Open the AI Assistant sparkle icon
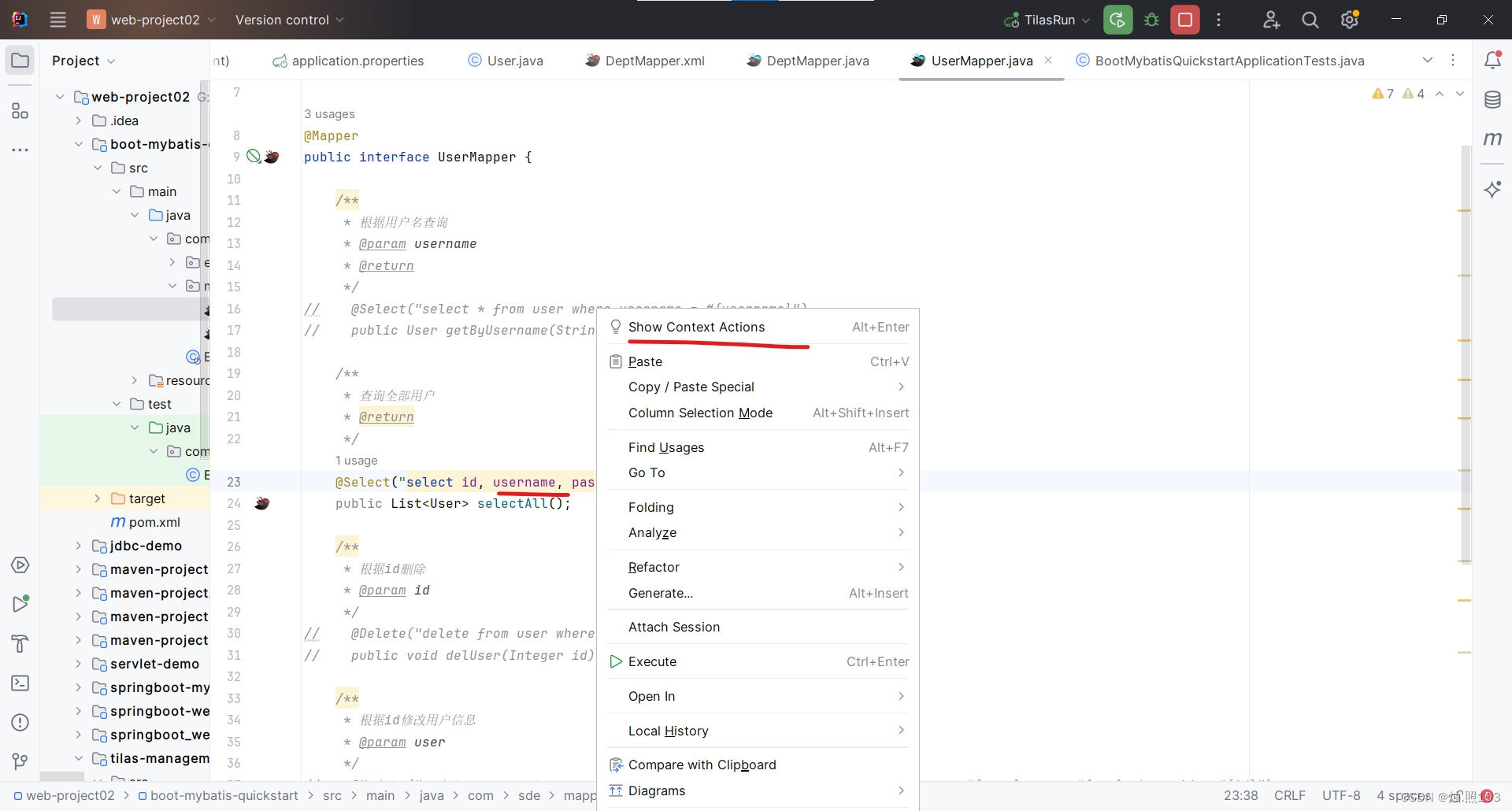This screenshot has width=1512, height=811. coord(1492,189)
